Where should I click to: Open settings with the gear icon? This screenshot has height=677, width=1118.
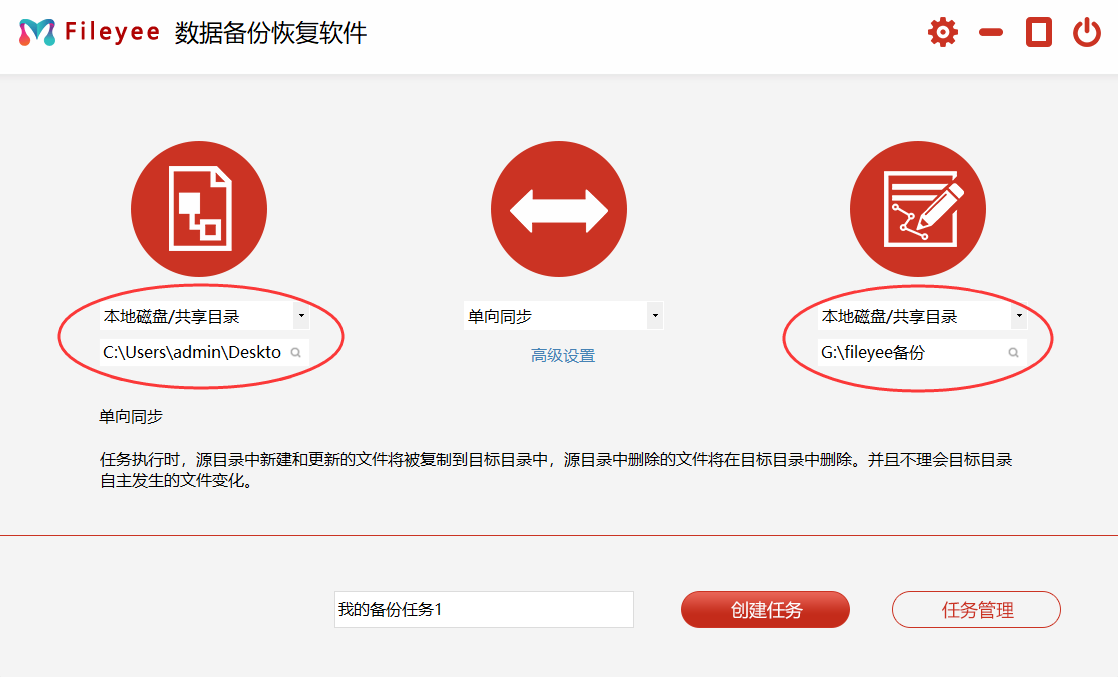coord(942,33)
